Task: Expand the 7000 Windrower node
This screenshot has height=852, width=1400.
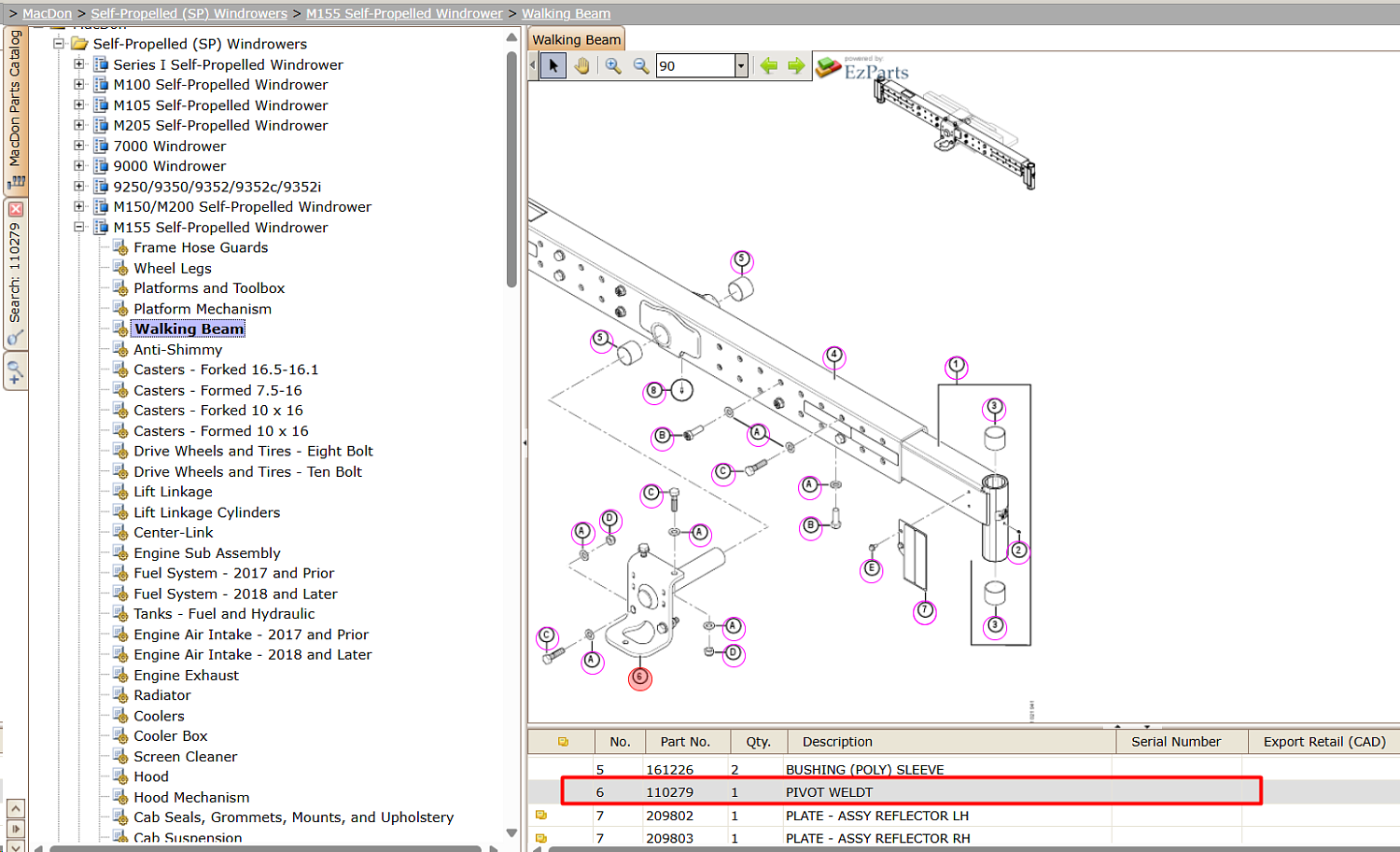Action: (x=79, y=146)
